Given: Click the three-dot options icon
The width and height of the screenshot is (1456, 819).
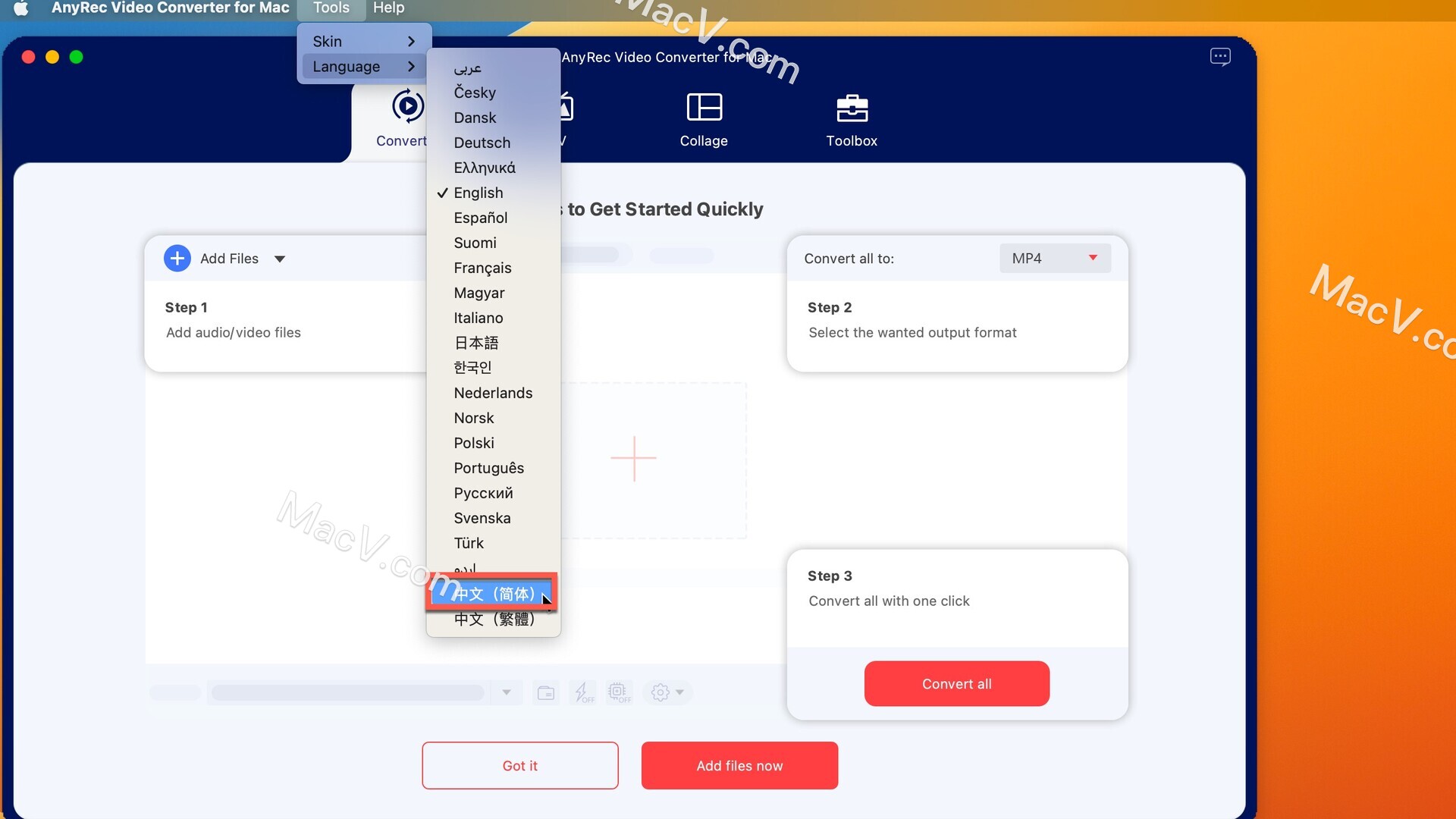Looking at the screenshot, I should [1220, 56].
